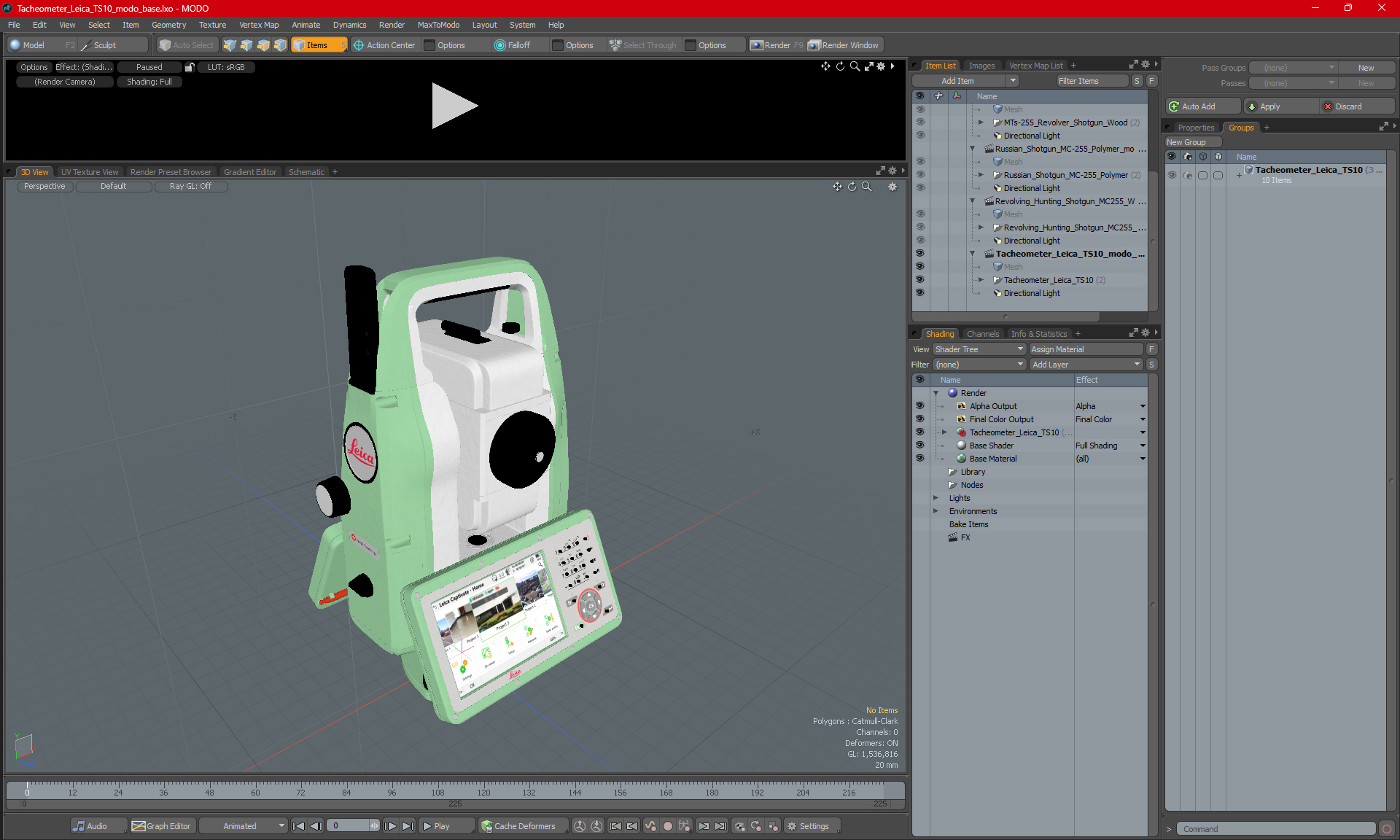Toggle visibility of Tacheometer_Leica_TS10_modo scene
This screenshot has height=840, width=1400.
pos(919,254)
